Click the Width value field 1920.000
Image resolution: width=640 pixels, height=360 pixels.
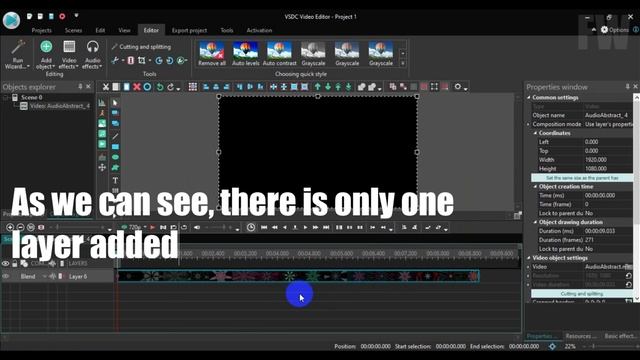pyautogui.click(x=608, y=160)
